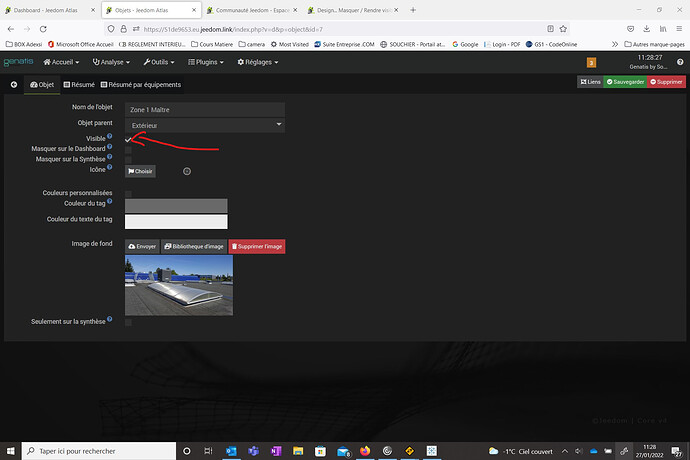The height and width of the screenshot is (460, 690).
Task: Toggle the Couleurs personnalisées checkbox
Action: tap(128, 194)
